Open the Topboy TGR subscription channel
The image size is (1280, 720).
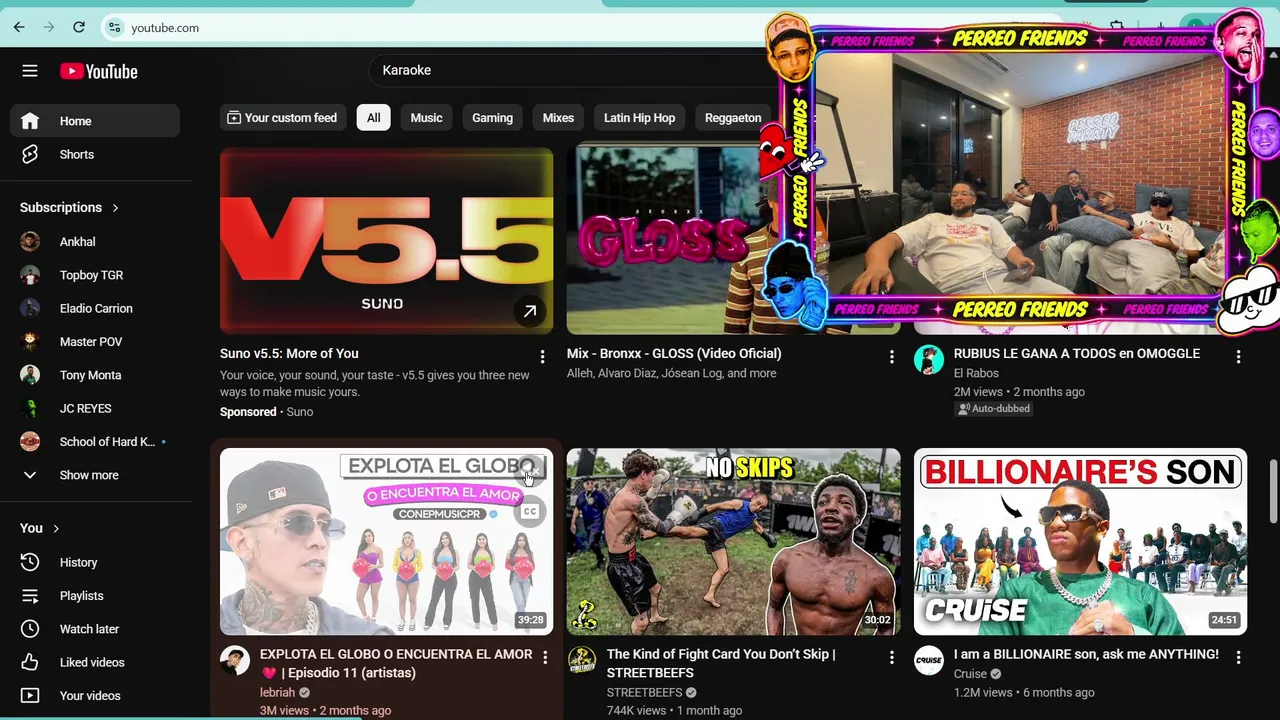(x=95, y=275)
